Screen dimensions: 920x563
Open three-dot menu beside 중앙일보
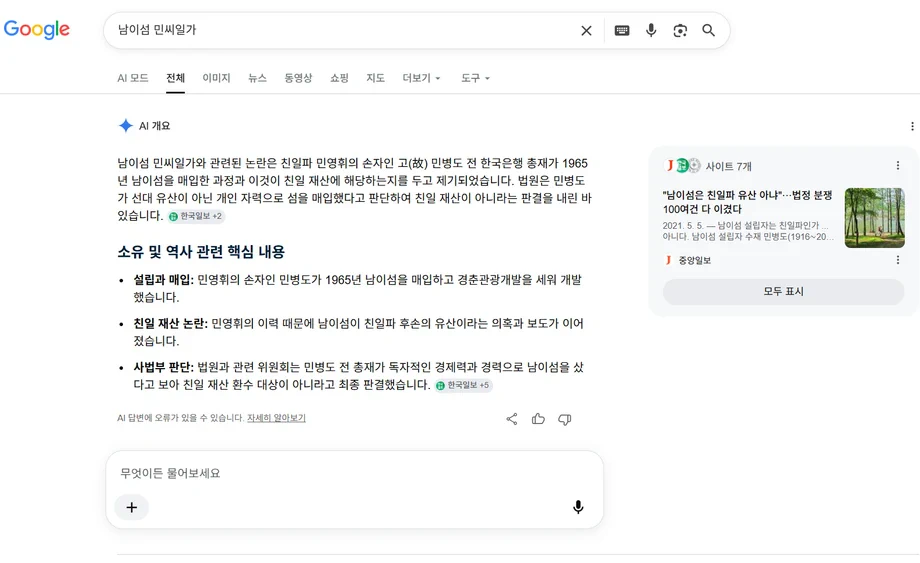(x=898, y=260)
